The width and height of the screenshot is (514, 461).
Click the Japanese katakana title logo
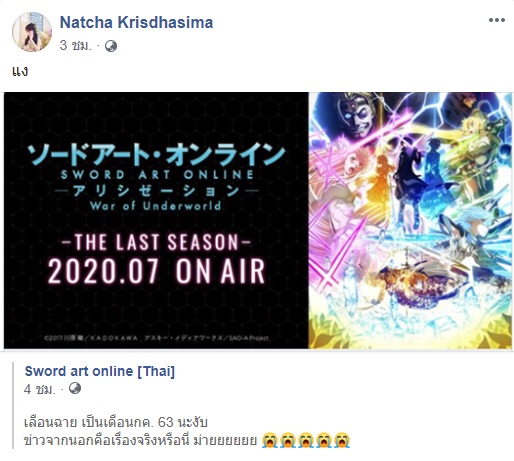click(x=156, y=155)
